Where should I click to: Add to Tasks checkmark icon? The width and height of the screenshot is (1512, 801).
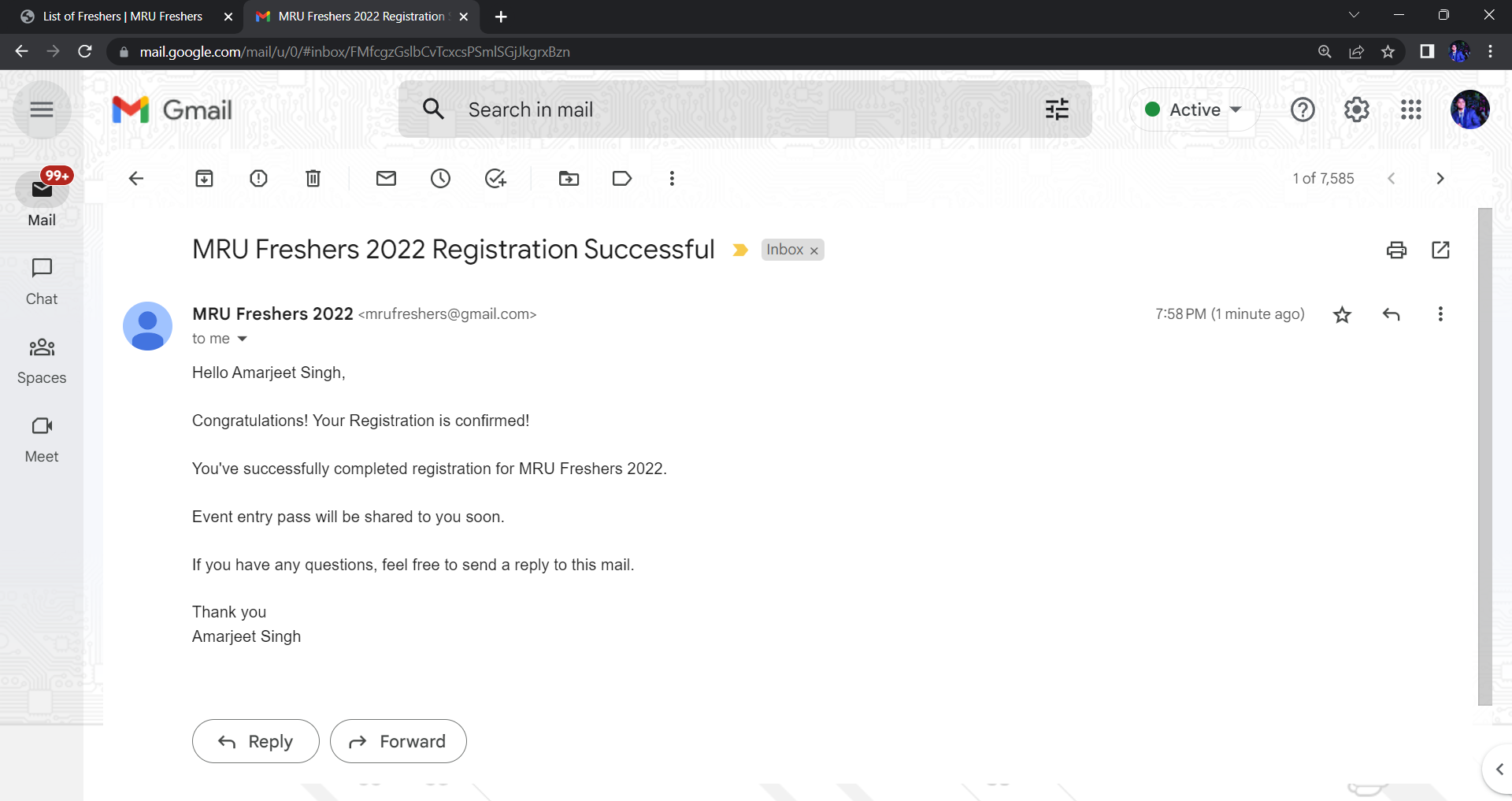pyautogui.click(x=495, y=179)
